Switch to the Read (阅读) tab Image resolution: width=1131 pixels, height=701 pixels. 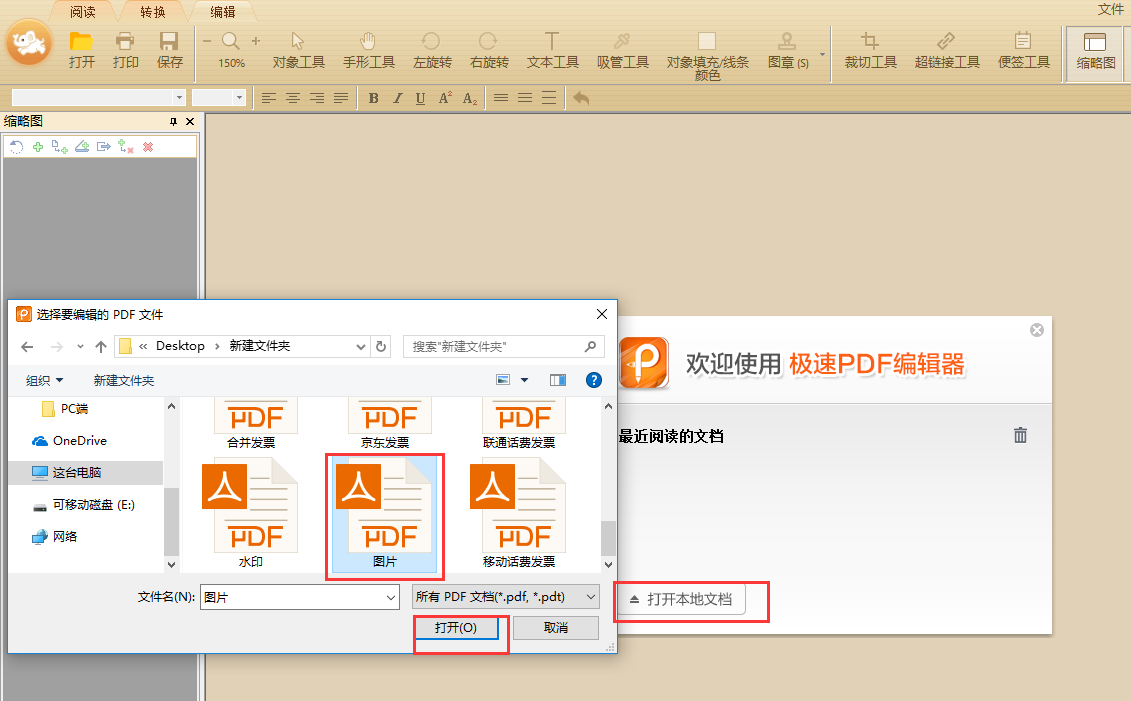click(x=83, y=12)
